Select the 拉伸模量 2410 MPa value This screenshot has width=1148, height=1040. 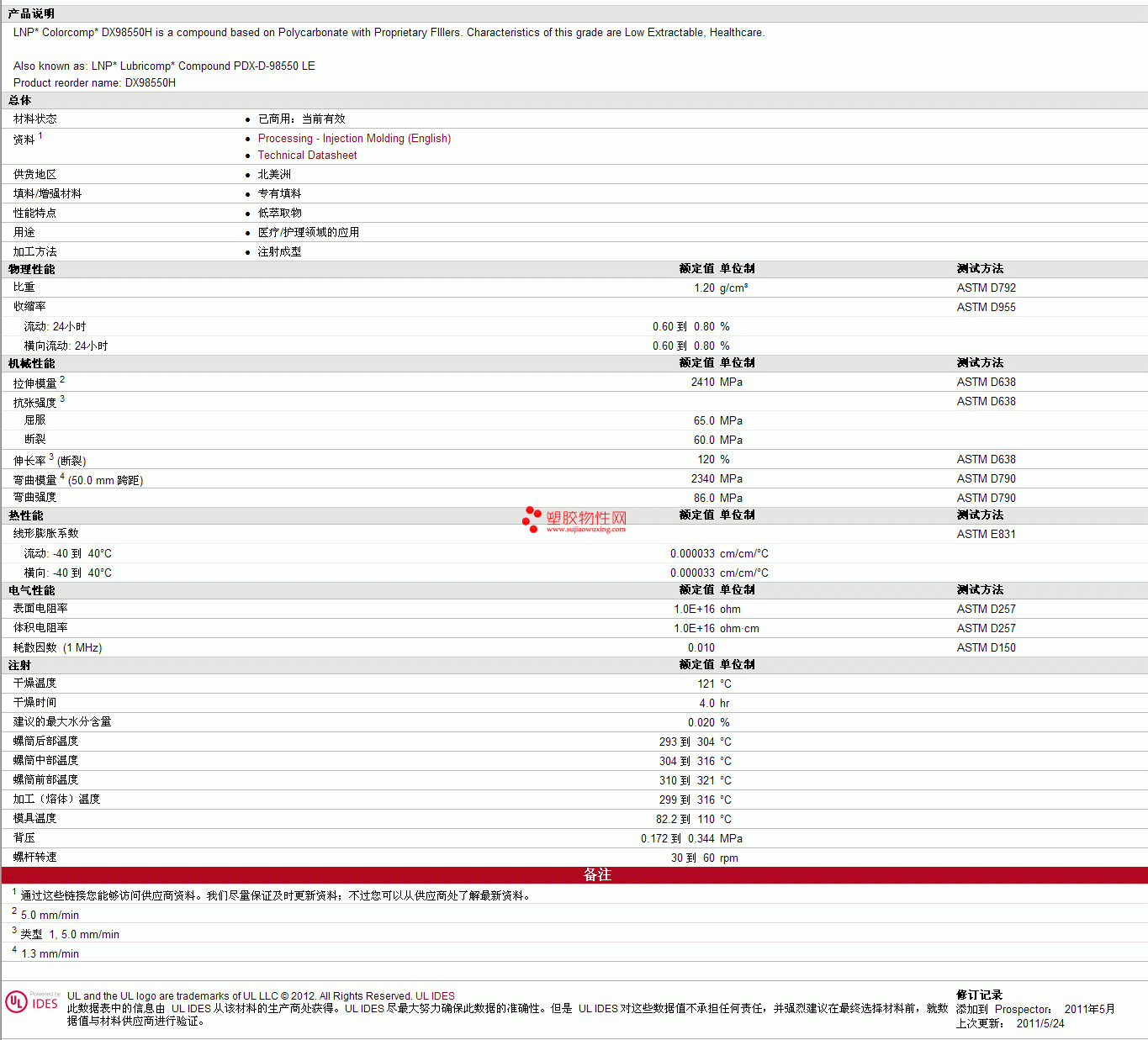tap(717, 382)
